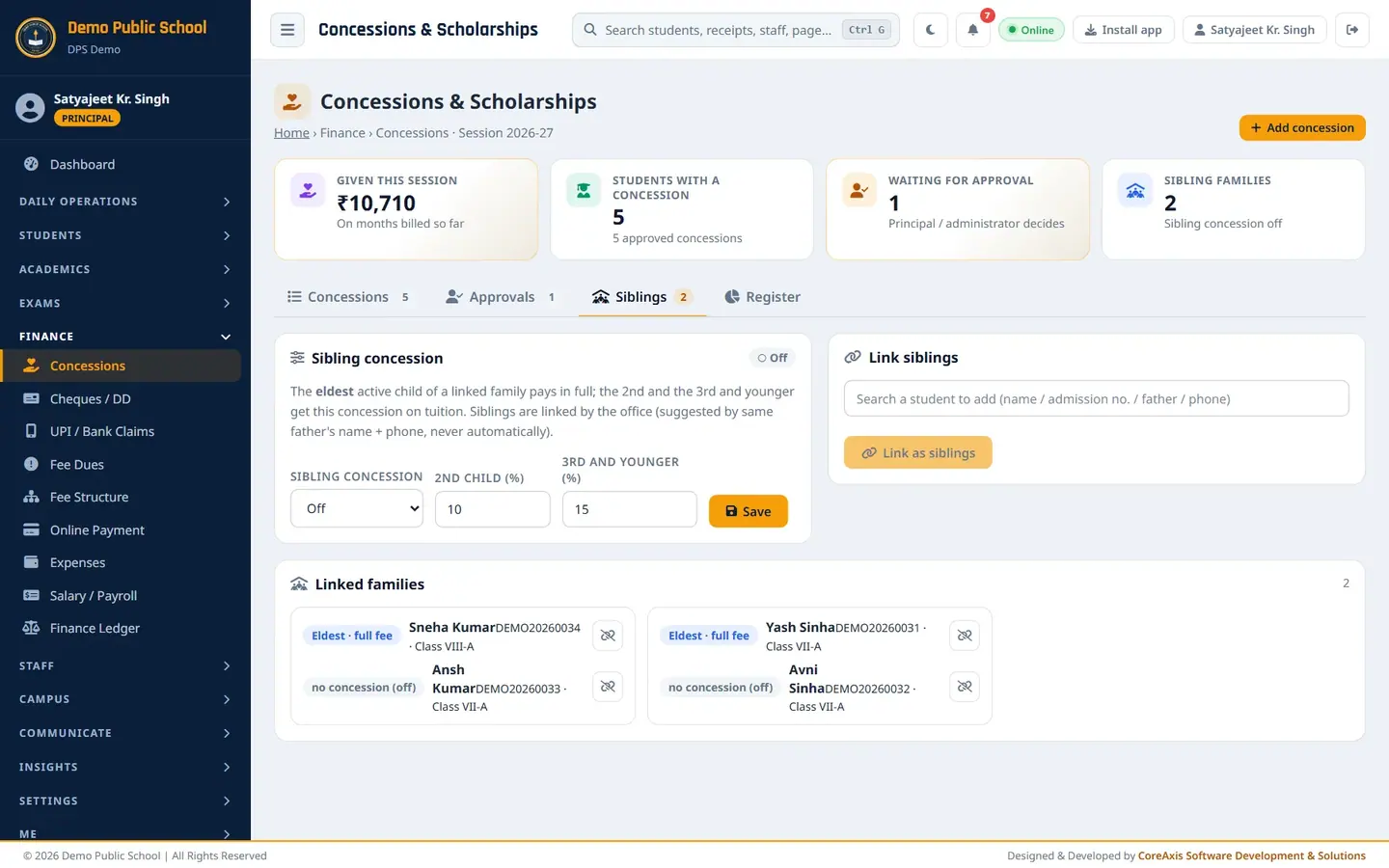1389x868 pixels.
Task: Open the Register tab
Action: coord(763,297)
